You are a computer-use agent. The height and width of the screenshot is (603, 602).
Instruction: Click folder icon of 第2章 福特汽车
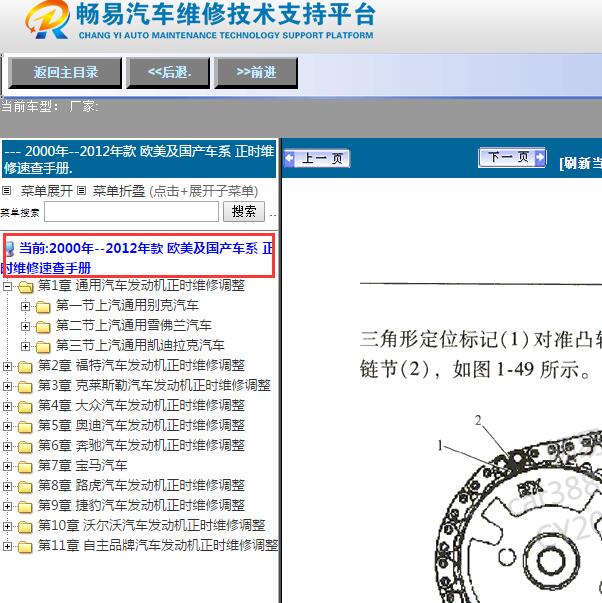[25, 367]
